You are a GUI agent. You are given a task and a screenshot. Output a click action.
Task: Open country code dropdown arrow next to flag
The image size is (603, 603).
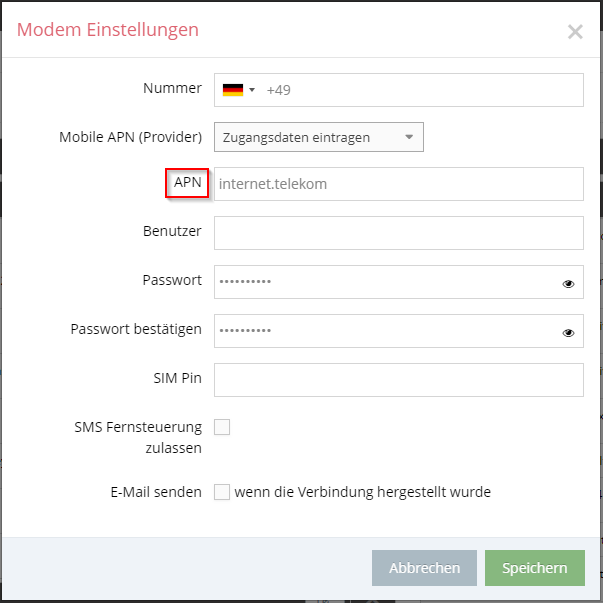coord(252,90)
